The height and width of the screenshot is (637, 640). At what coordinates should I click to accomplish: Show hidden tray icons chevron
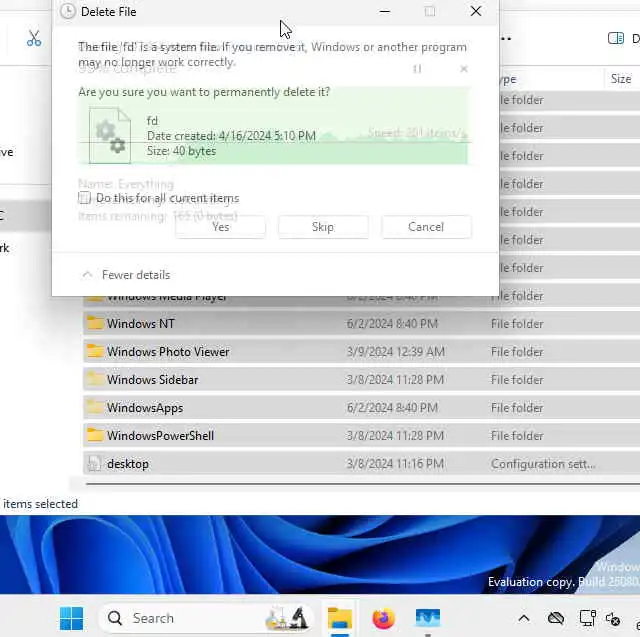click(x=524, y=619)
